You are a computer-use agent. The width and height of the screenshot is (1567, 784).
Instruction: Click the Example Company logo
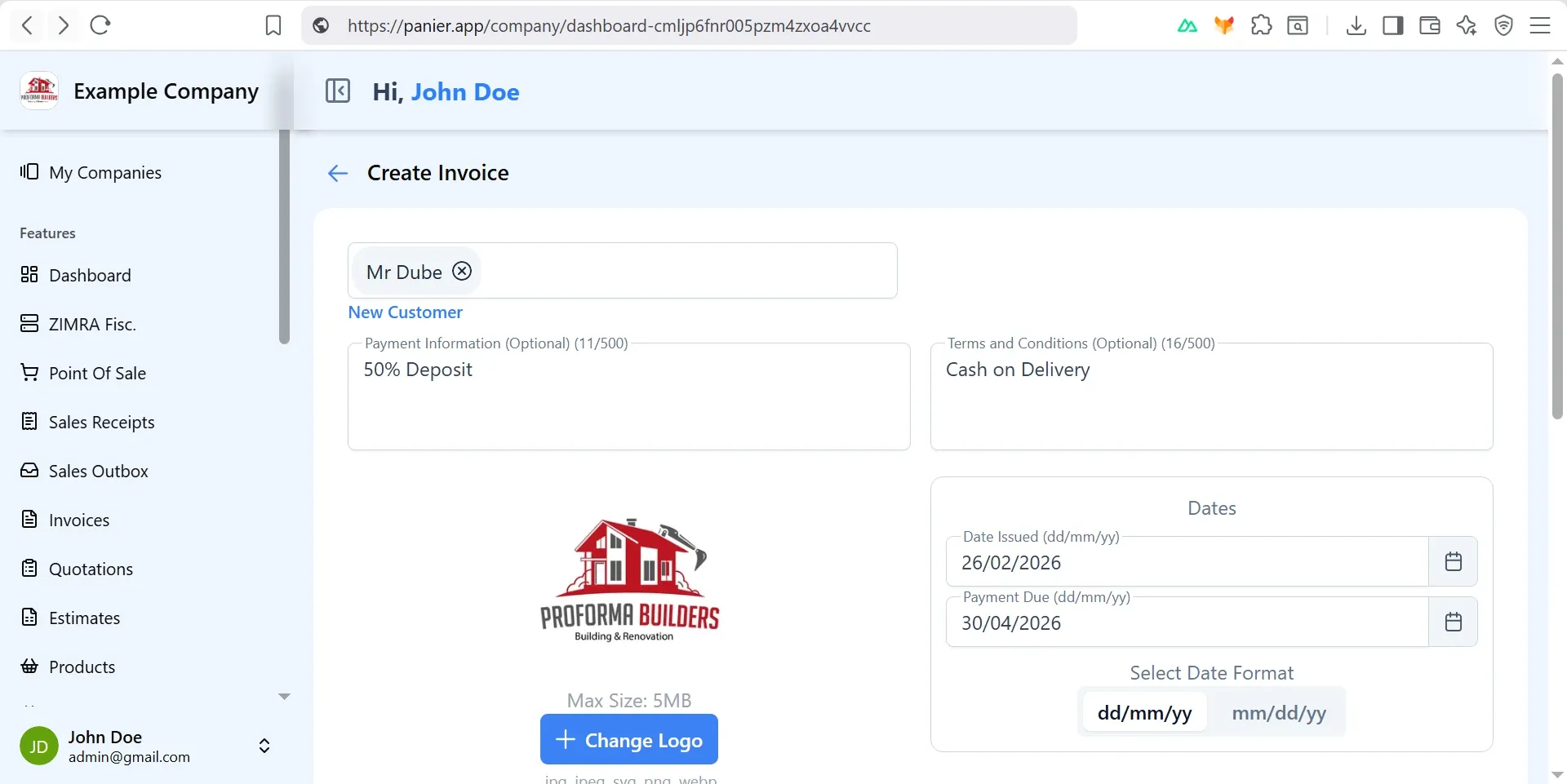[39, 91]
